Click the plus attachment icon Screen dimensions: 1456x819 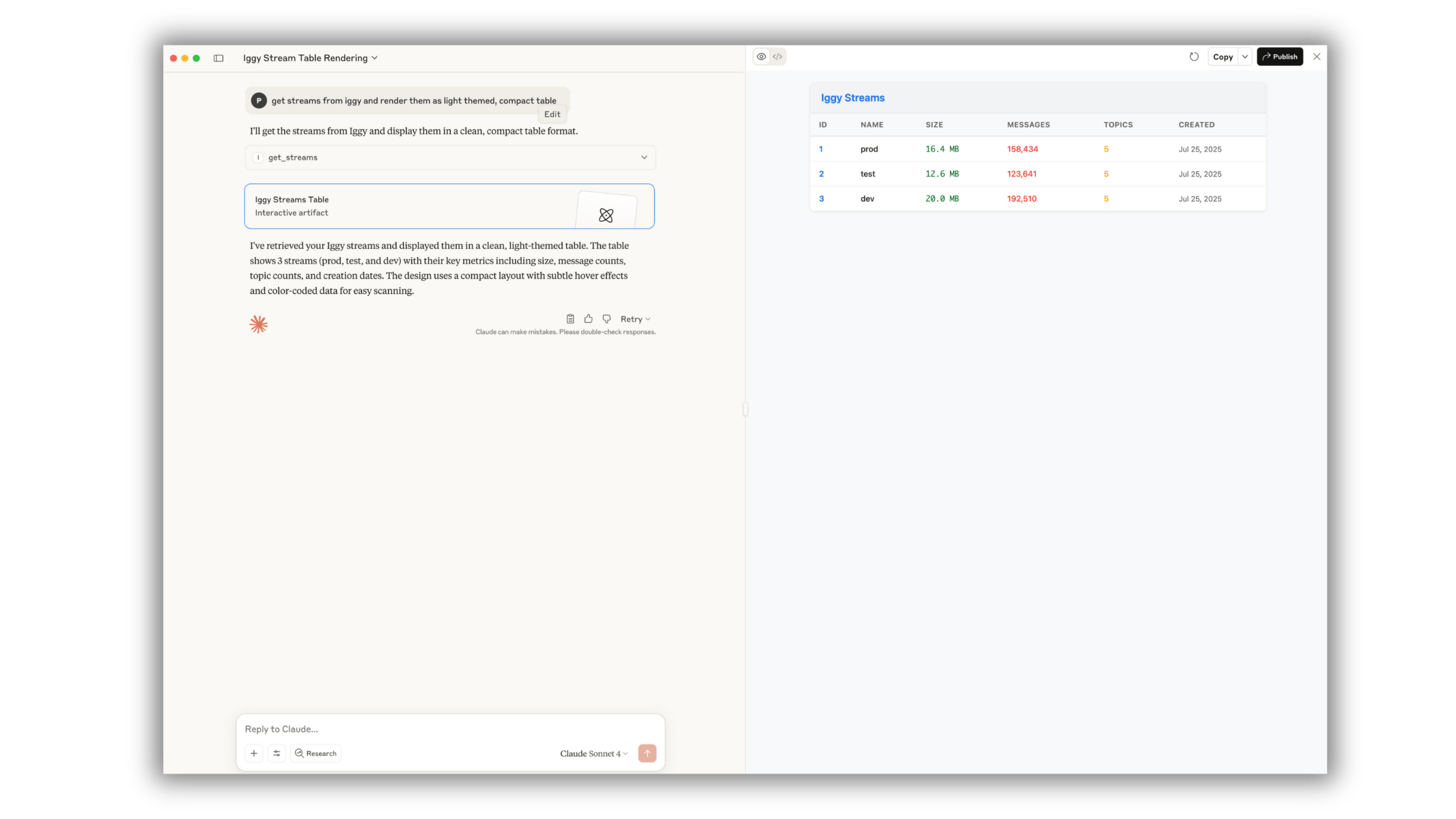(254, 753)
